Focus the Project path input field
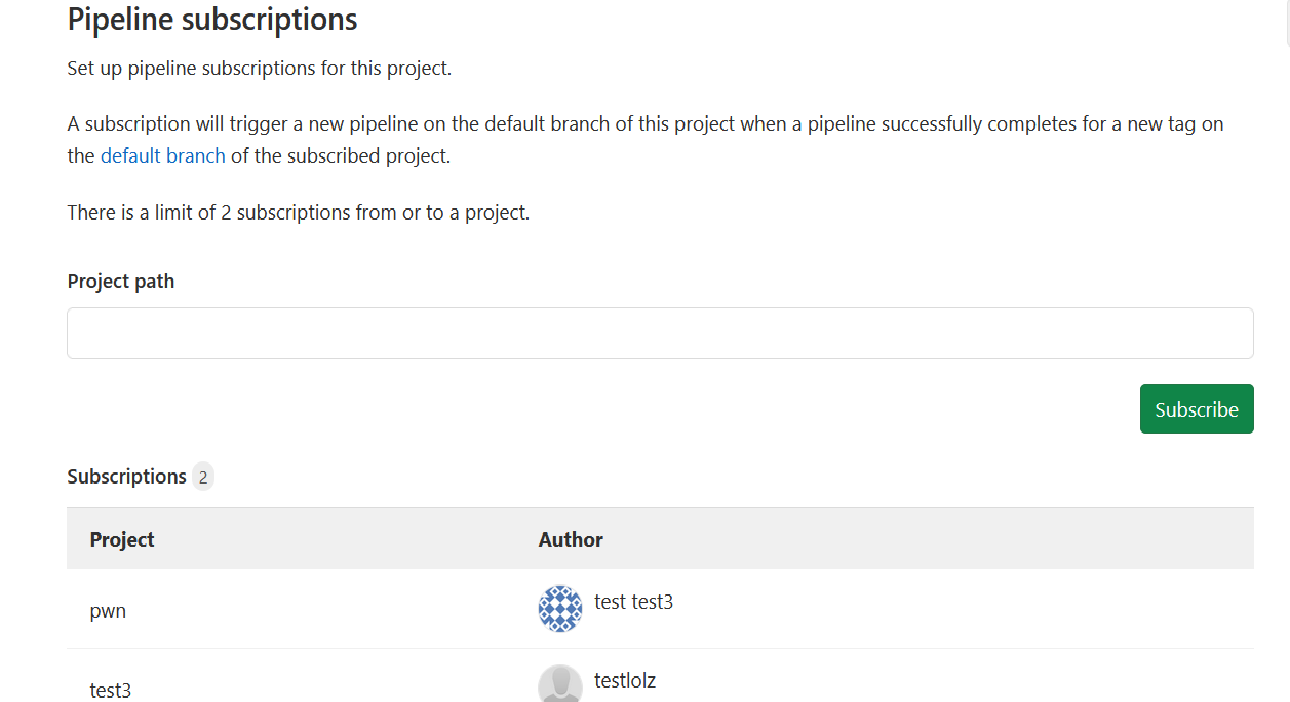 click(x=660, y=333)
